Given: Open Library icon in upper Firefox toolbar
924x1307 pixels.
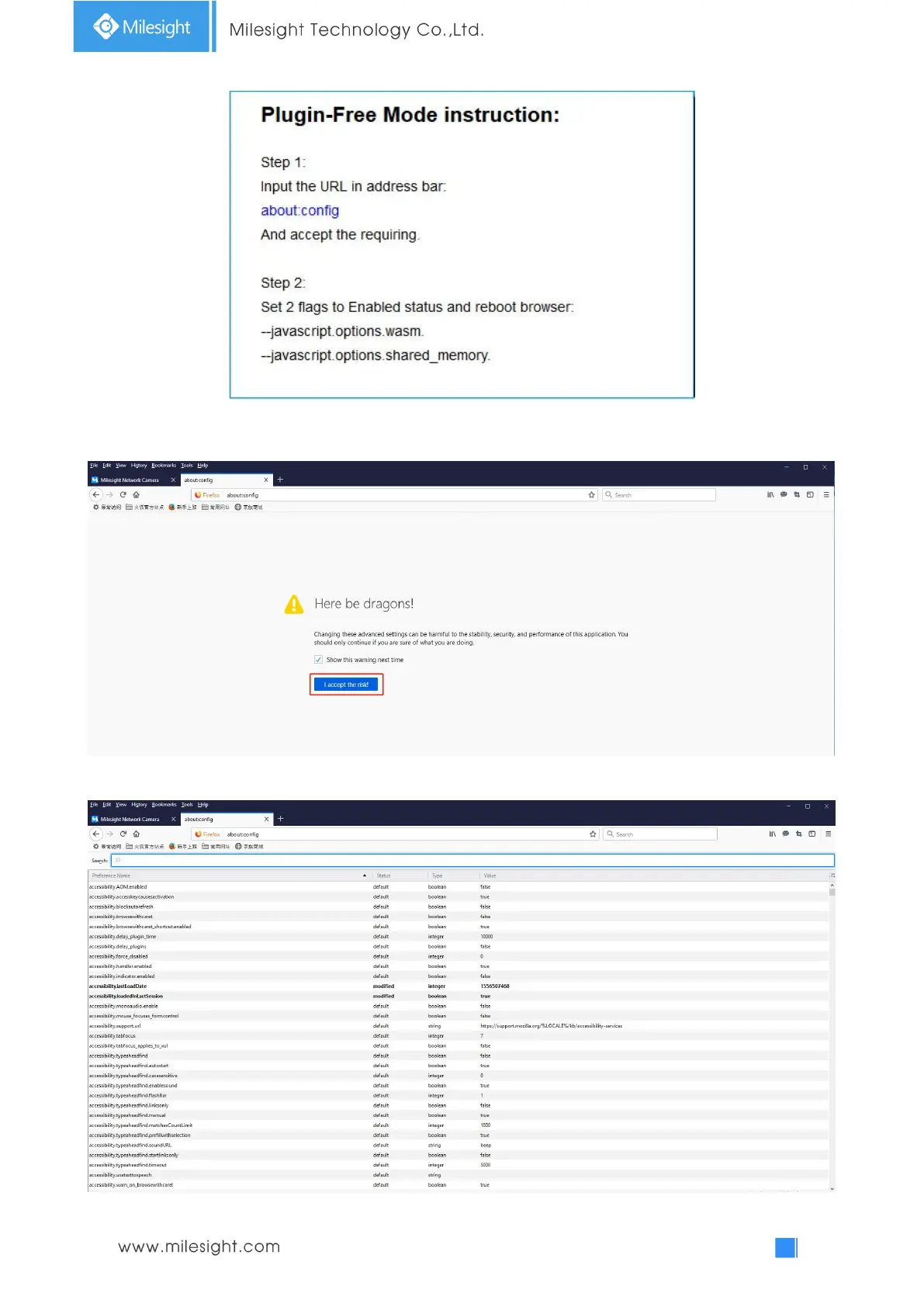Looking at the screenshot, I should coord(770,494).
